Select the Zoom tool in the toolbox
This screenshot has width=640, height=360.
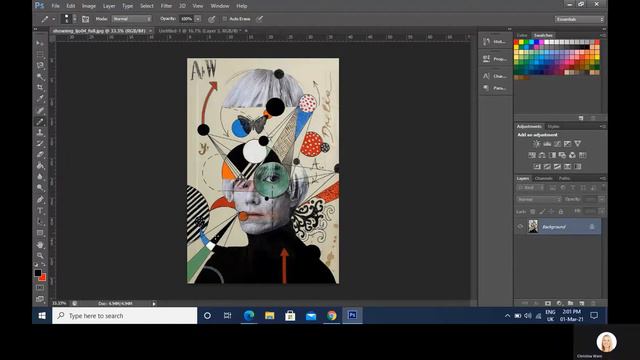tap(40, 256)
